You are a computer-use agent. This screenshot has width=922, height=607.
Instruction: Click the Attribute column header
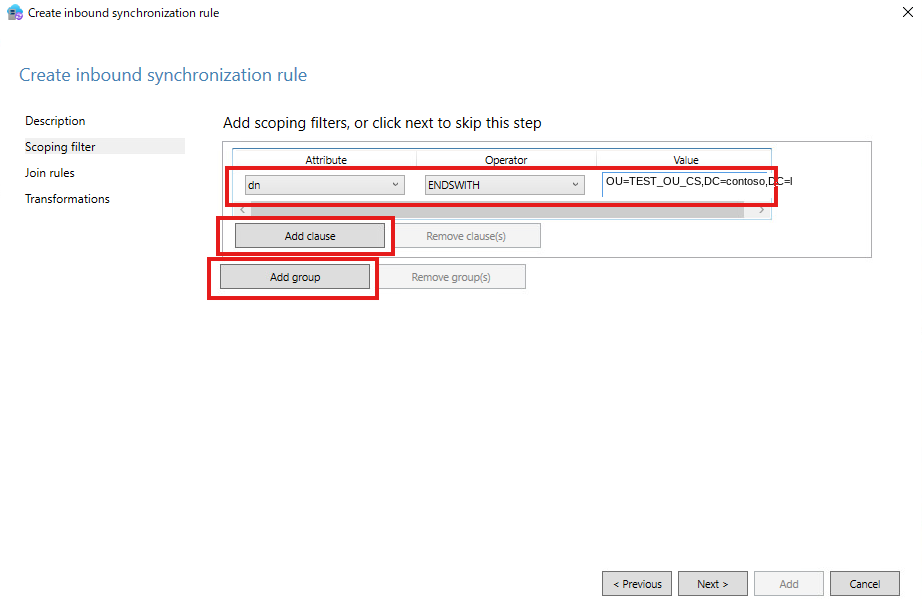click(326, 160)
